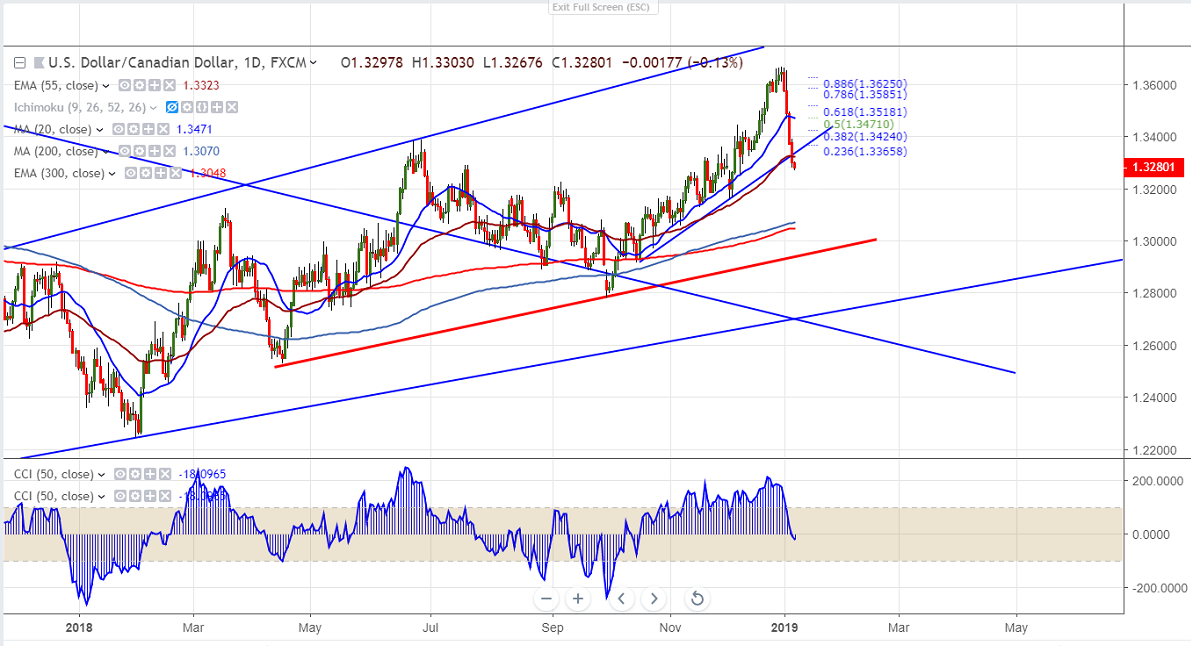The height and width of the screenshot is (646, 1191).
Task: Click the 2019 label on the time axis
Action: point(785,628)
